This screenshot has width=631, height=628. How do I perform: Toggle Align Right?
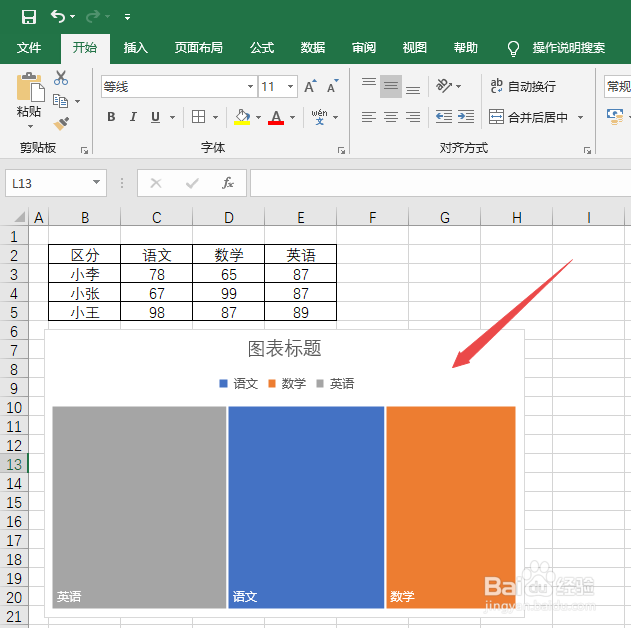(413, 117)
